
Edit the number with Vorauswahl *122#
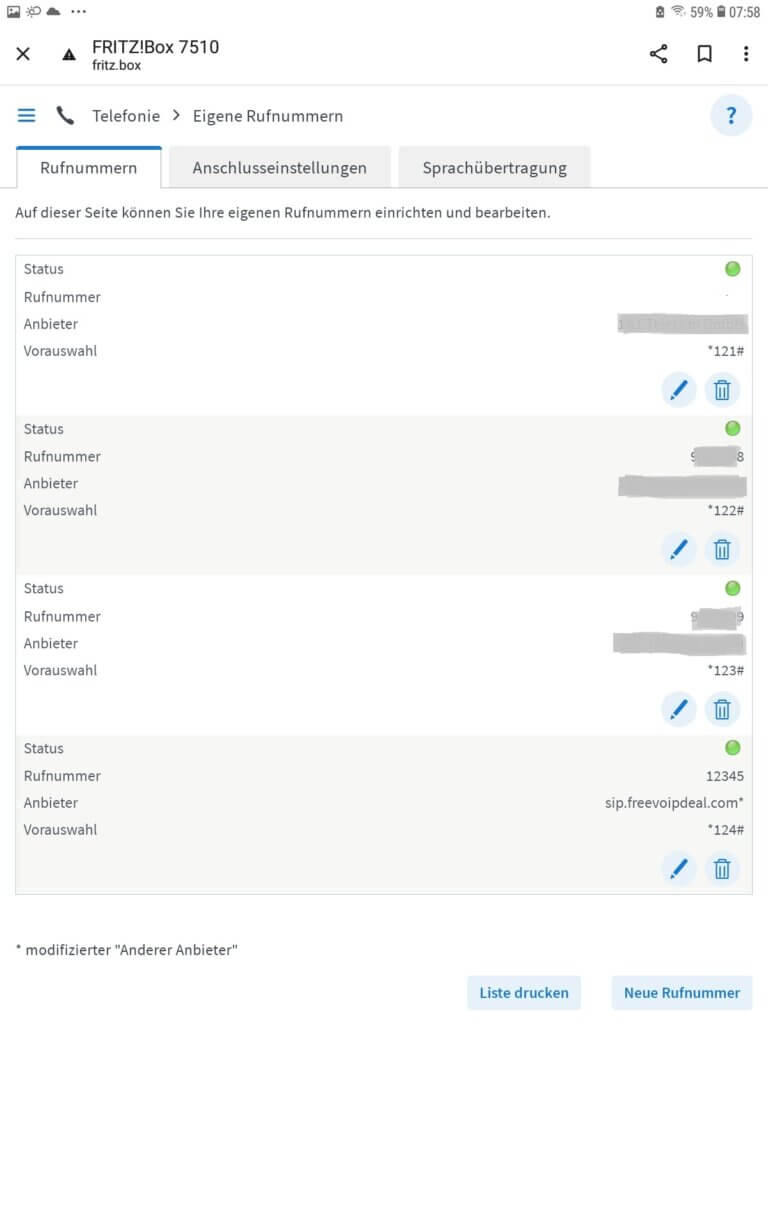click(x=679, y=549)
